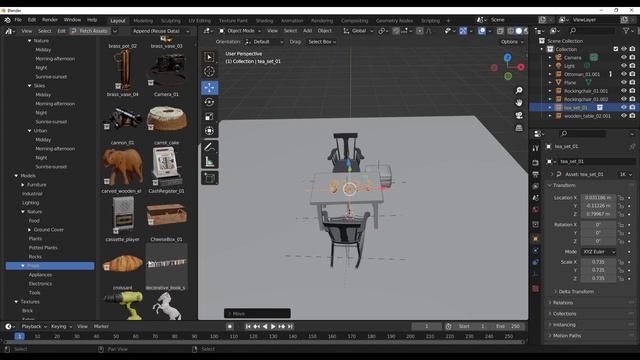Toggle visibility eye of Light object
Viewport: 640px width, 360px height.
624,66
